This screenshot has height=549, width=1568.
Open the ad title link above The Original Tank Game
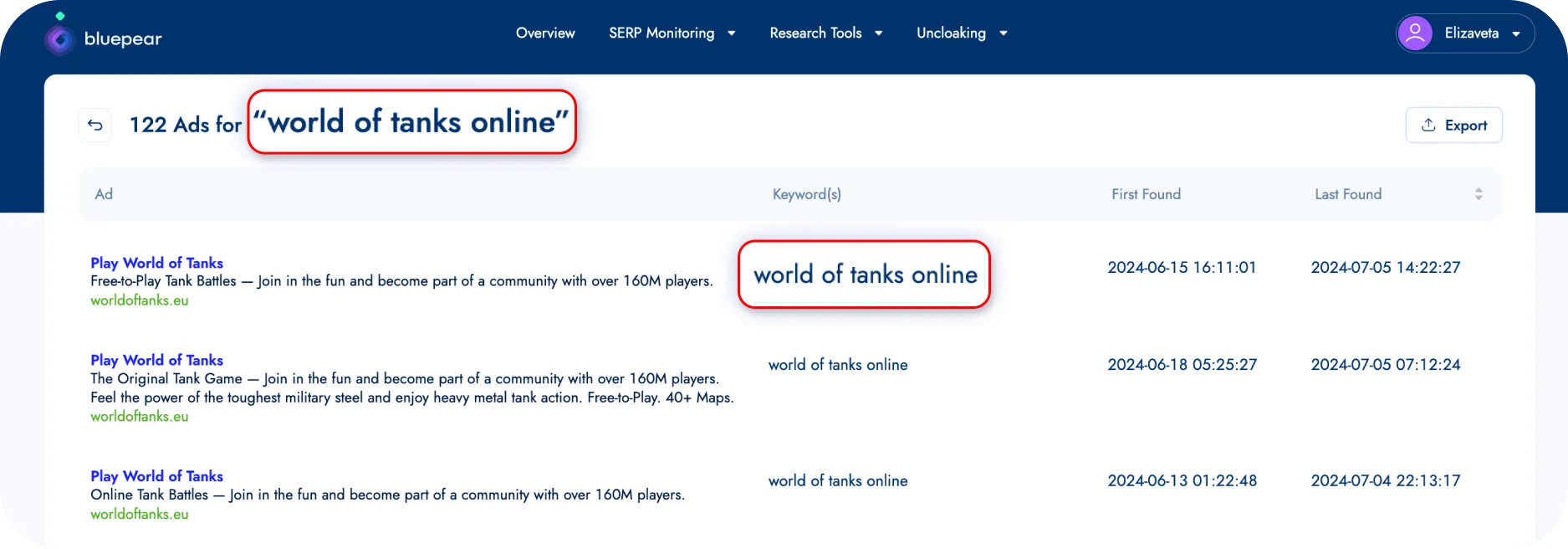point(156,360)
